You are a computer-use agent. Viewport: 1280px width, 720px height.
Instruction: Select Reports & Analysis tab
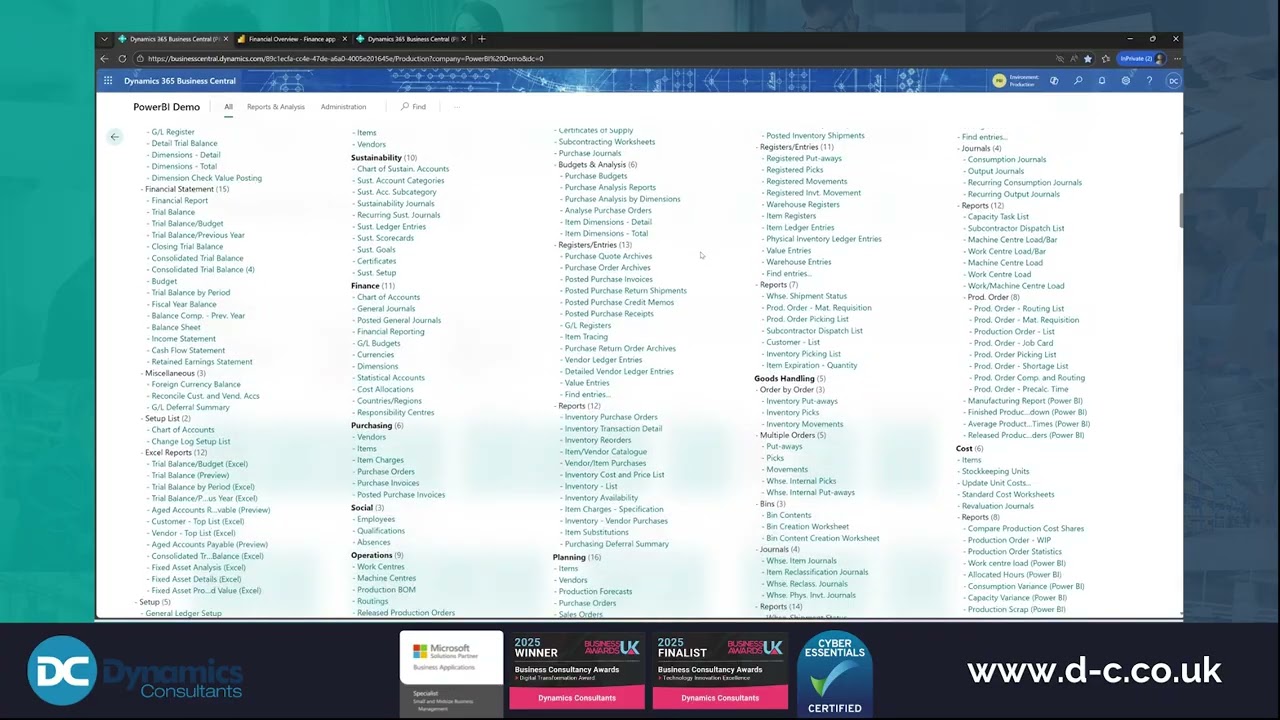pyautogui.click(x=275, y=107)
